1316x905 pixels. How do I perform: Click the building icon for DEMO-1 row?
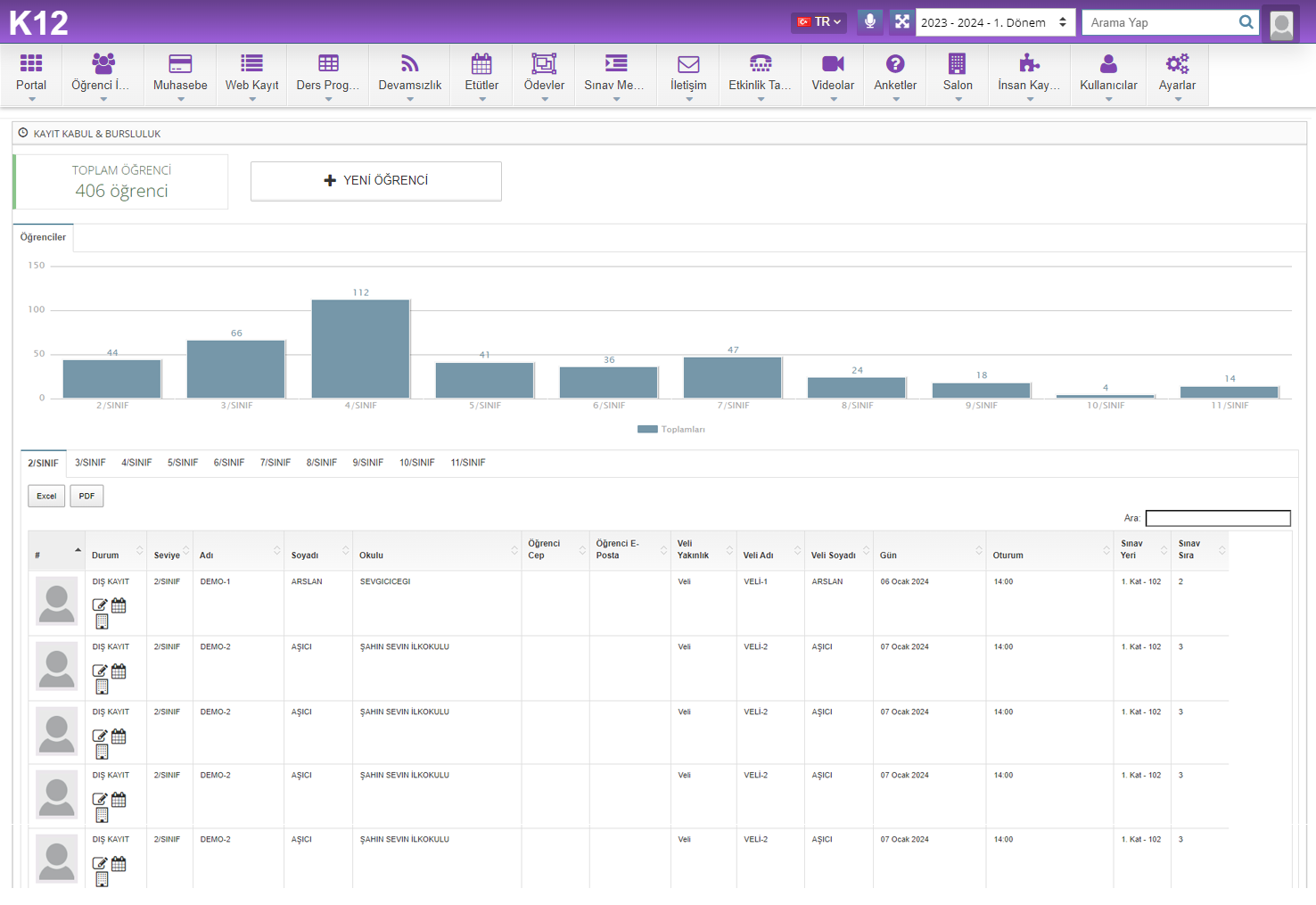coord(102,621)
